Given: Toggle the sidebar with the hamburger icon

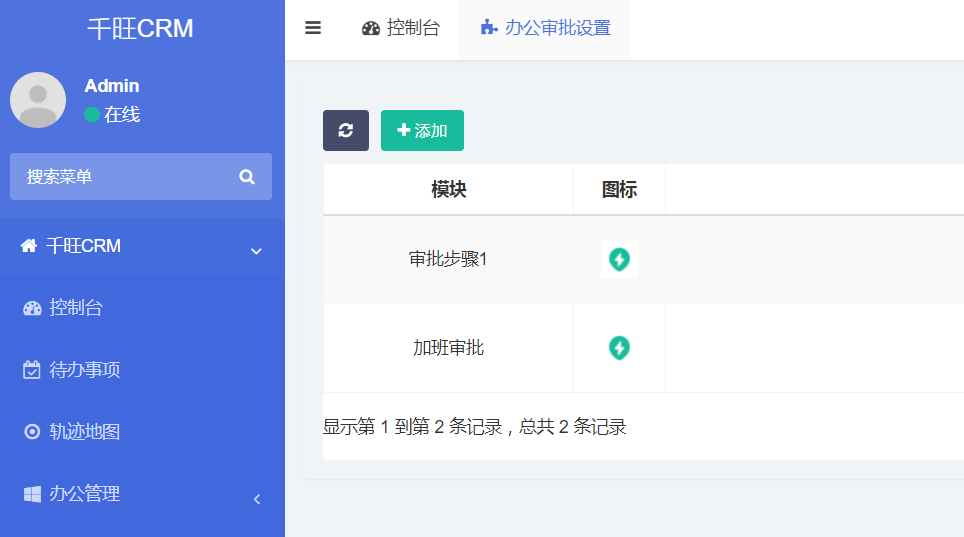Looking at the screenshot, I should [x=313, y=28].
